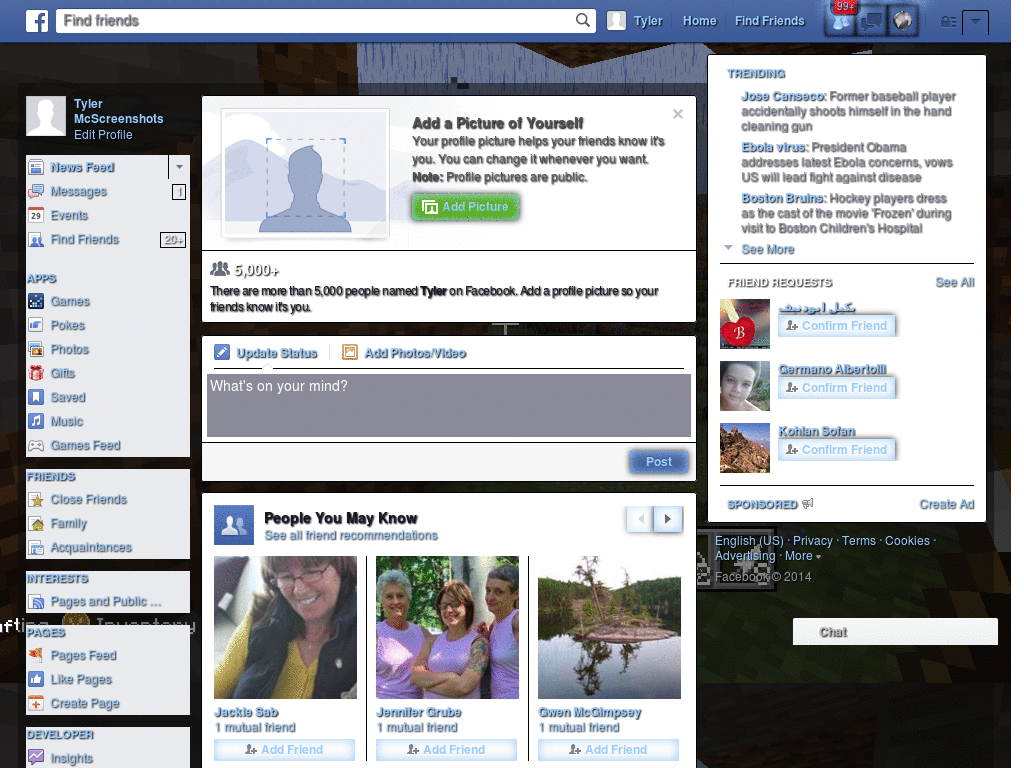Click the green Add Picture button
Viewport: 1024px width, 768px height.
pyautogui.click(x=465, y=206)
